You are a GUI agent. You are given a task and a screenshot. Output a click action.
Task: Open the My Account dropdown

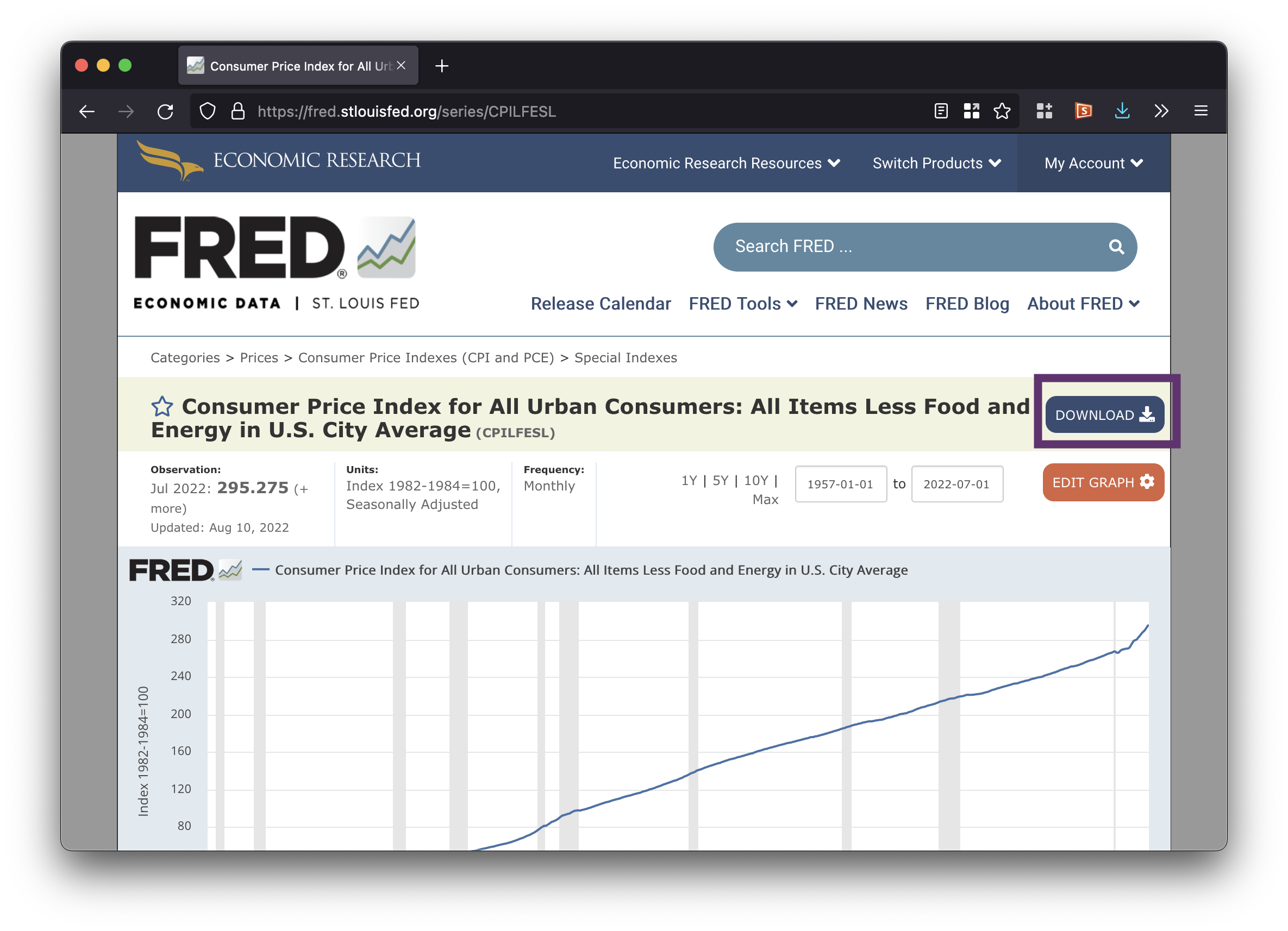pos(1093,163)
